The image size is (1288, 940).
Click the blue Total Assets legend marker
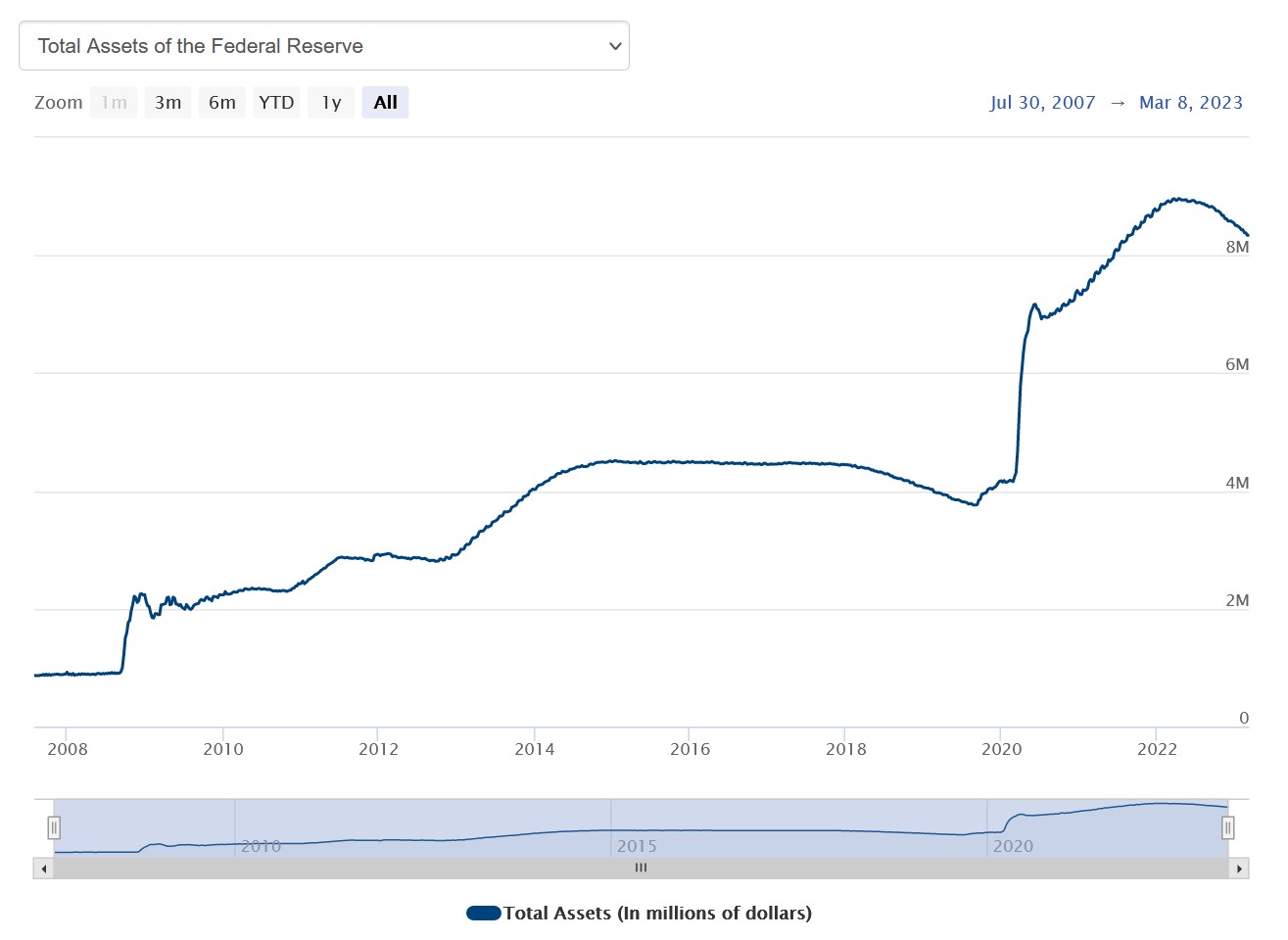pyautogui.click(x=483, y=914)
